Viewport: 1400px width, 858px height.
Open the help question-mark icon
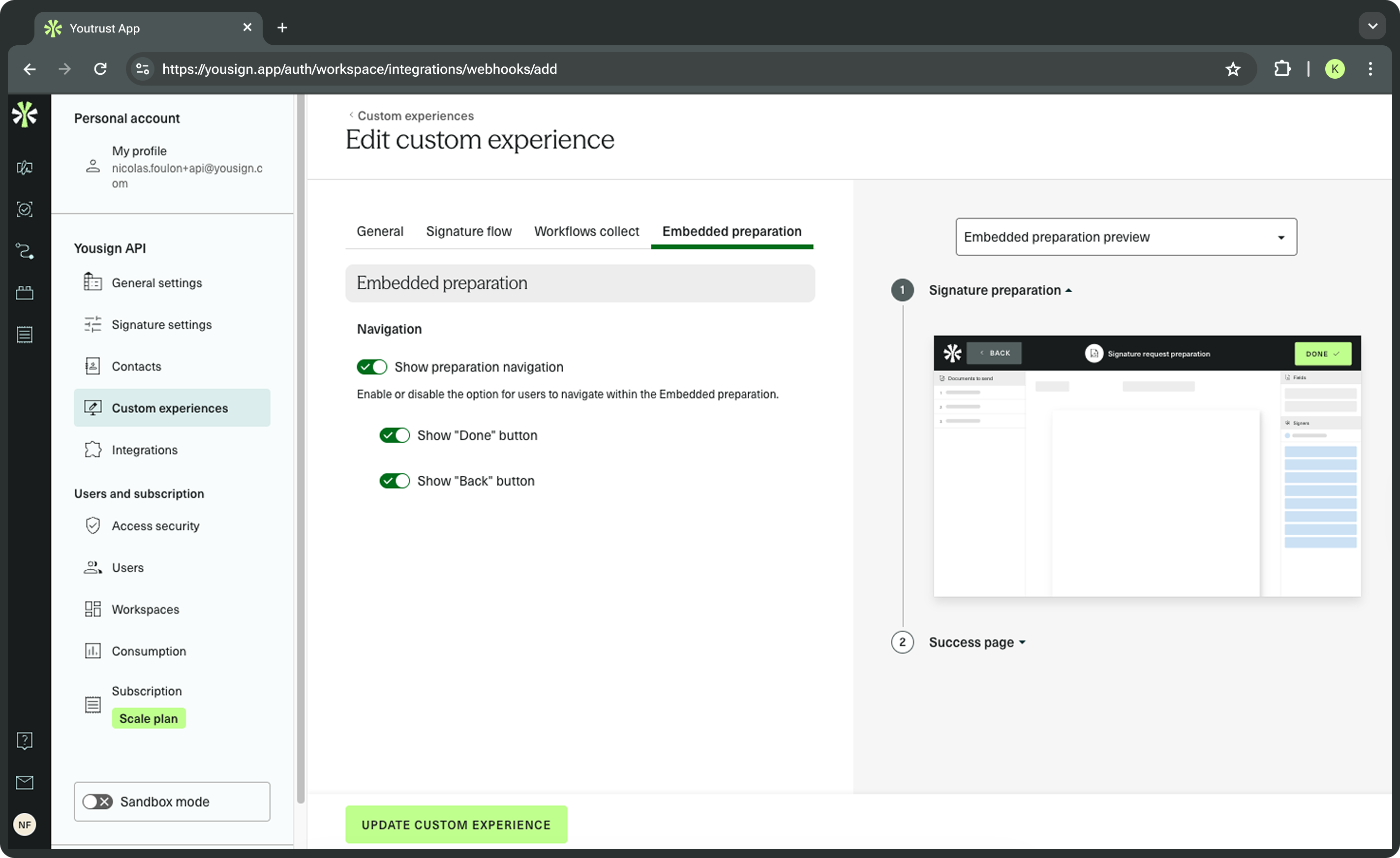(x=25, y=740)
